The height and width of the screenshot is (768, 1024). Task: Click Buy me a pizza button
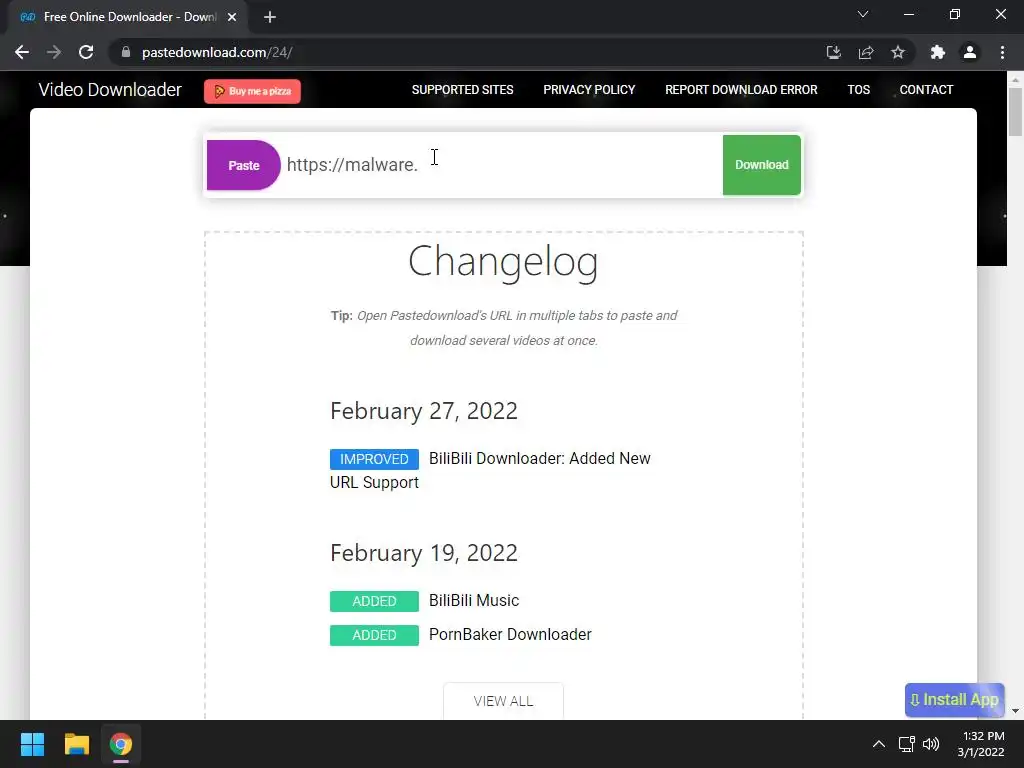coord(252,91)
